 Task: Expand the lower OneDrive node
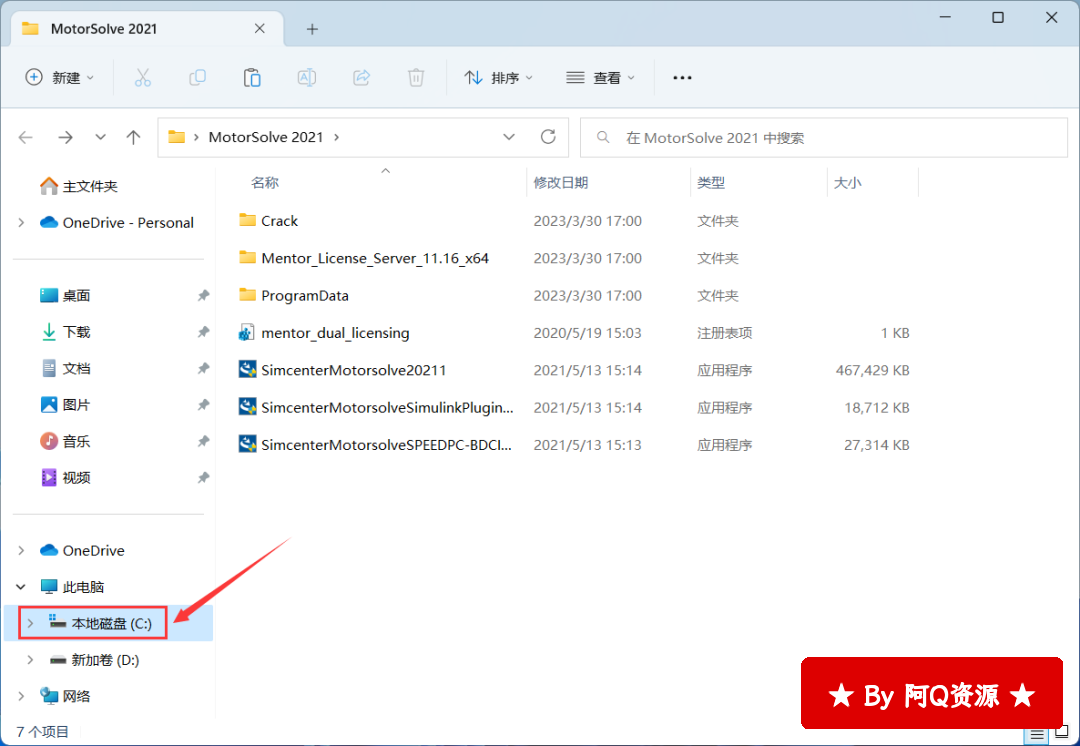(21, 550)
